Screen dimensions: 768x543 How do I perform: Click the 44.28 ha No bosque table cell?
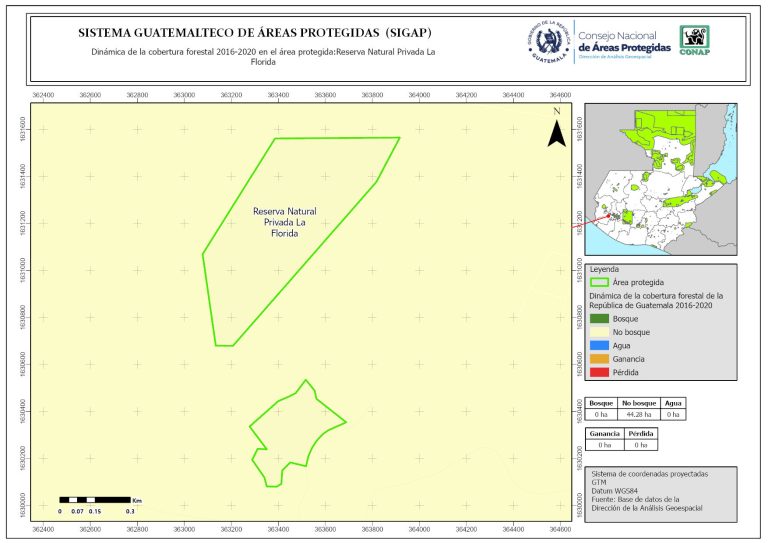click(x=640, y=413)
